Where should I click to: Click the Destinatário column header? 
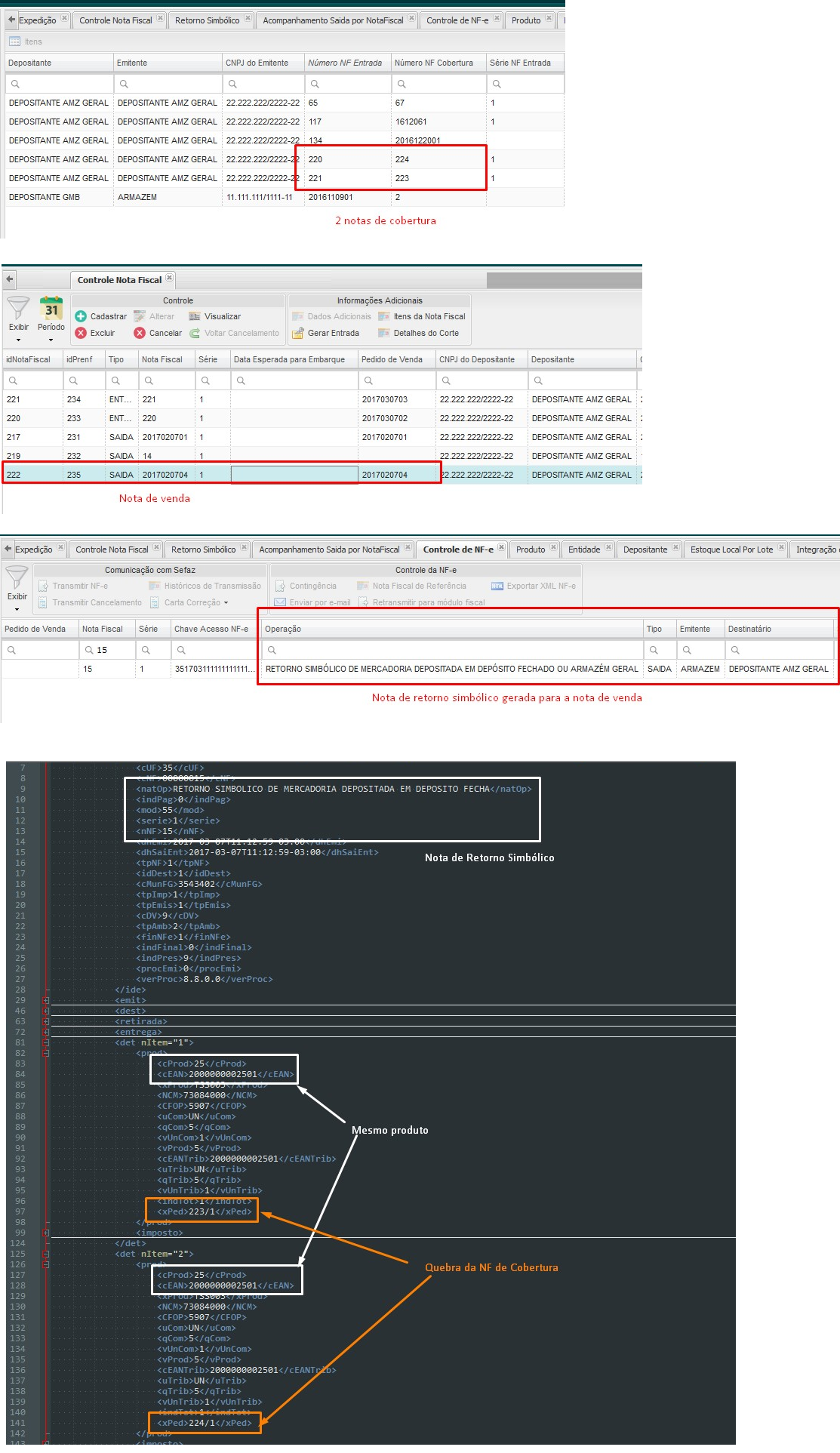click(780, 629)
